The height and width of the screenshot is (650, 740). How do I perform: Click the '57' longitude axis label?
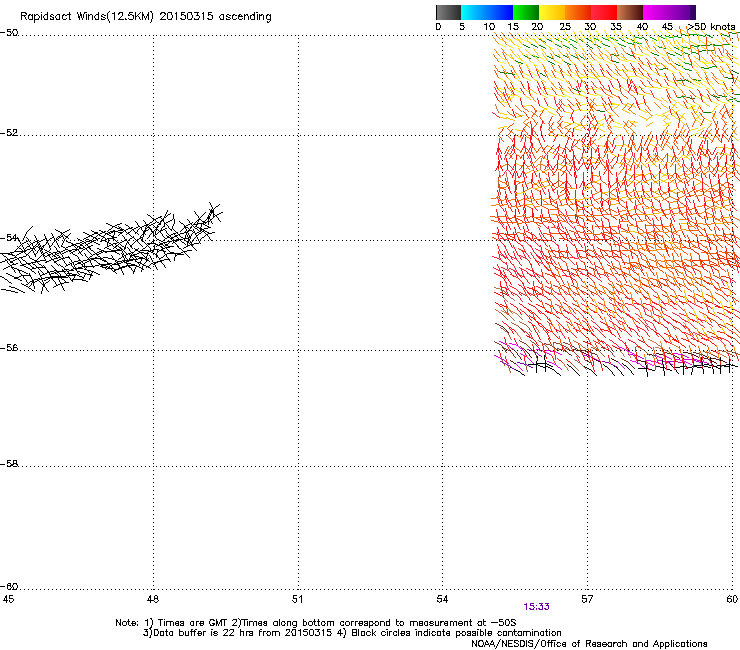pyautogui.click(x=587, y=599)
